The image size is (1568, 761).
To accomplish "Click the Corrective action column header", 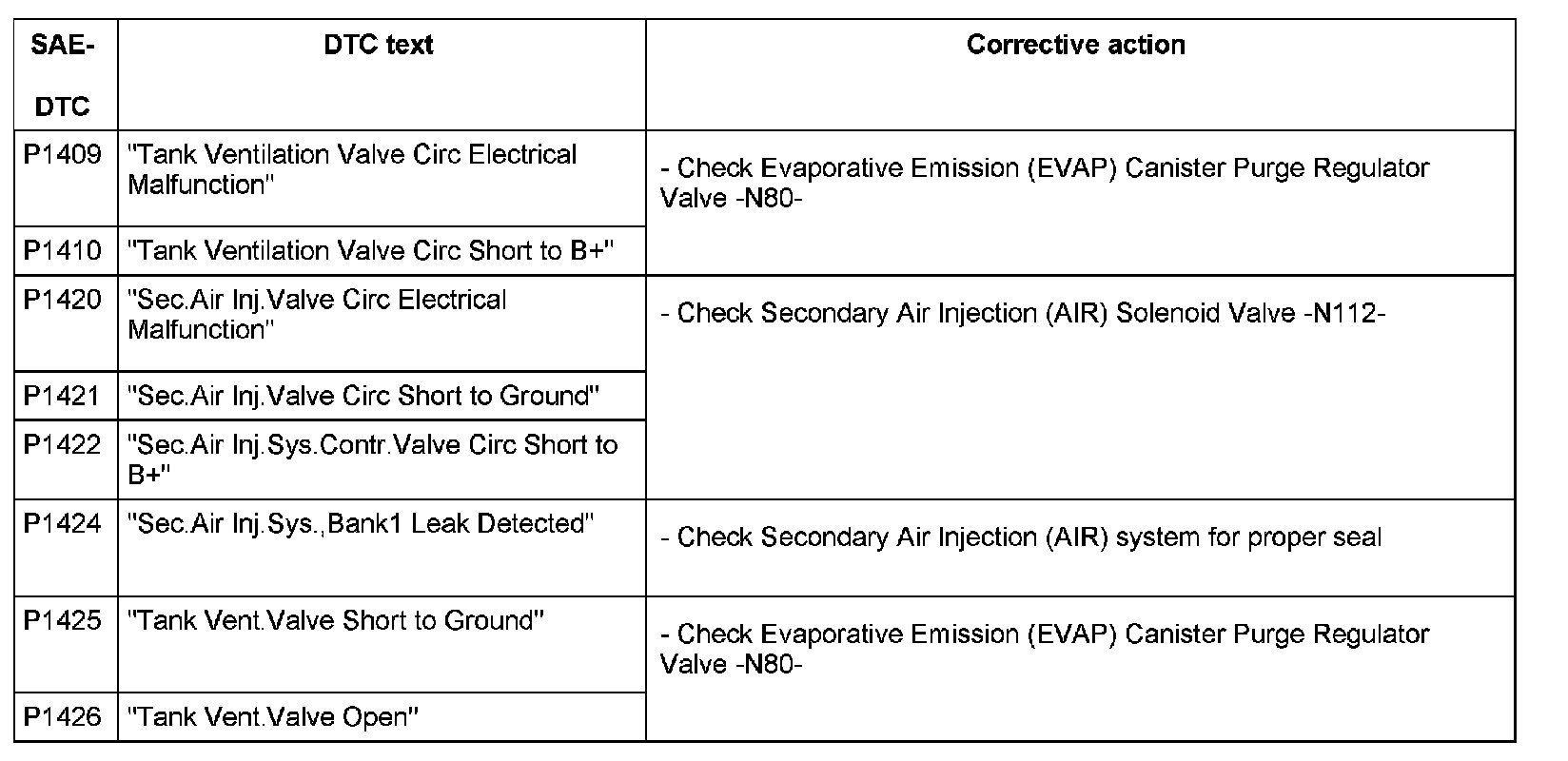I will pyautogui.click(x=1075, y=45).
